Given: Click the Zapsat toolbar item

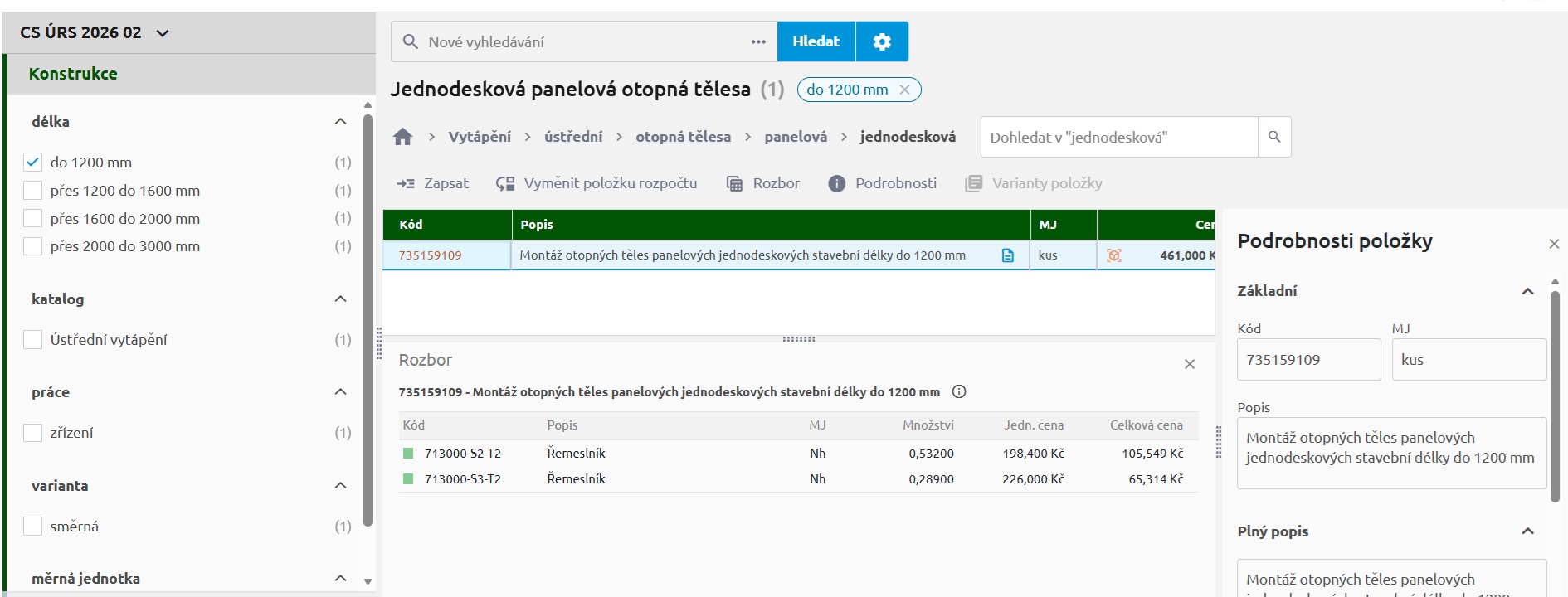Looking at the screenshot, I should coord(432,183).
